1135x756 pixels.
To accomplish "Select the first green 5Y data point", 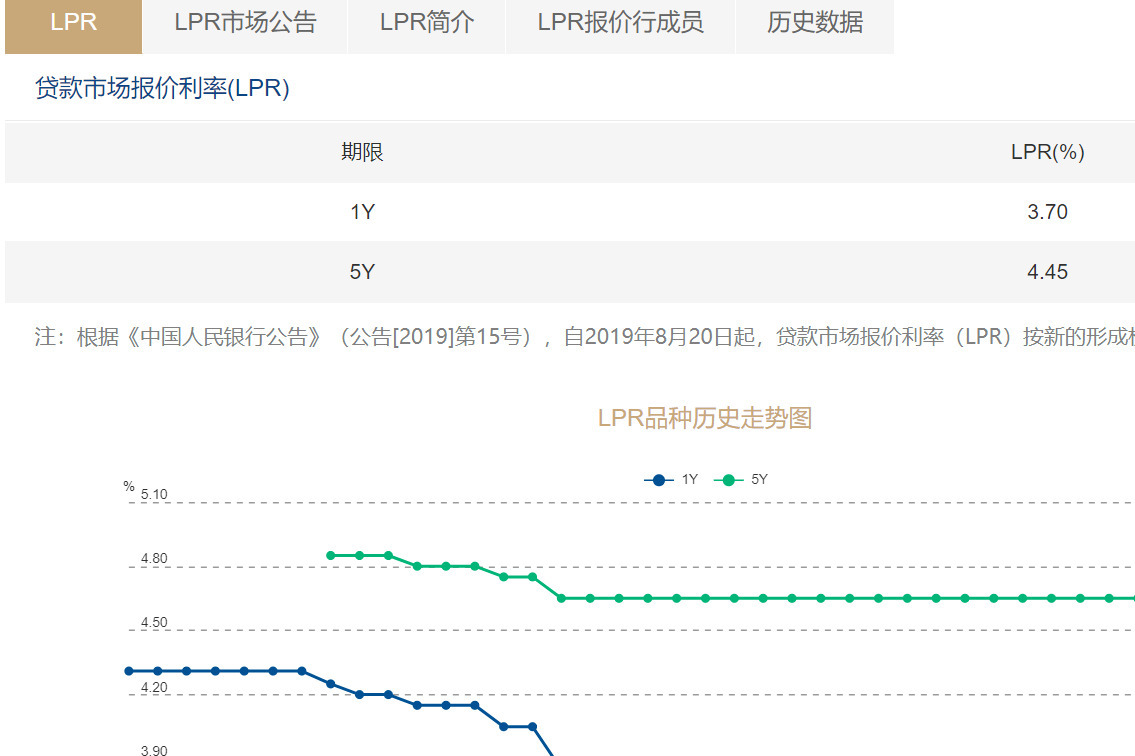I will [330, 553].
